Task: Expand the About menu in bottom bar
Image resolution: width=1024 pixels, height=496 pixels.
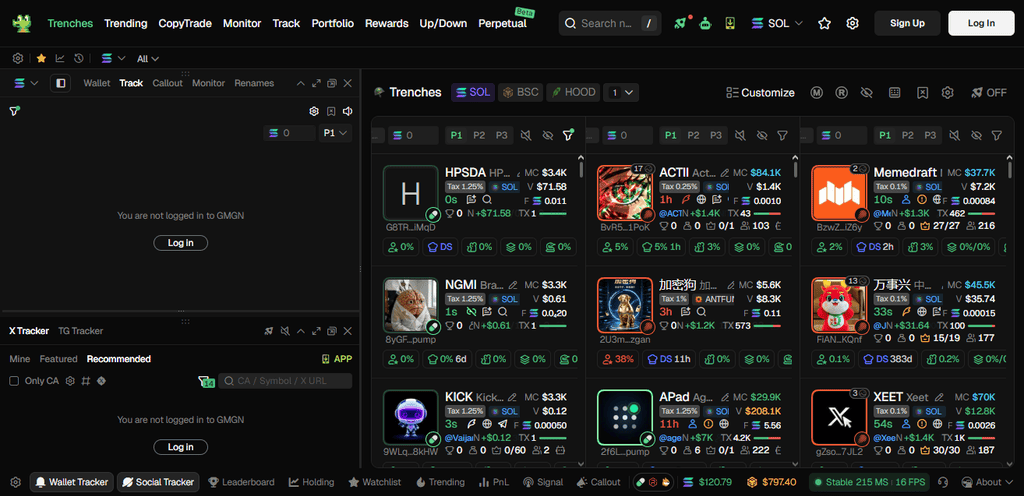Action: click(986, 482)
